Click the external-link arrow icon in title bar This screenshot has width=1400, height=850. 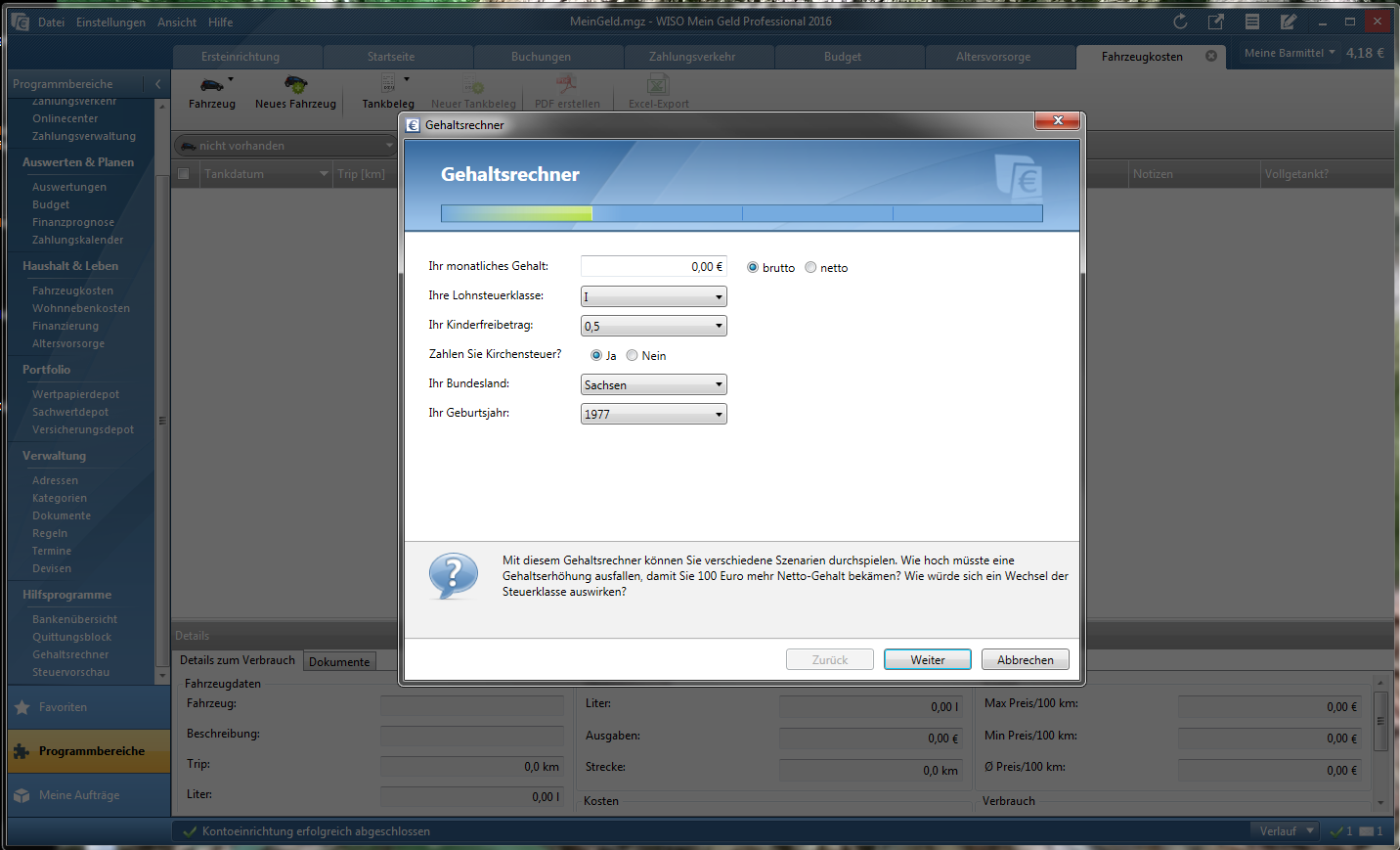click(1216, 22)
